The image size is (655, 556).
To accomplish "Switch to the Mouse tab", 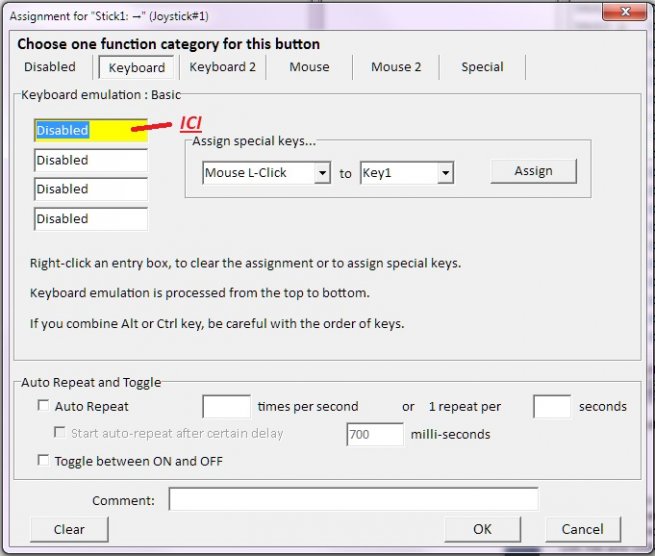I will click(309, 67).
